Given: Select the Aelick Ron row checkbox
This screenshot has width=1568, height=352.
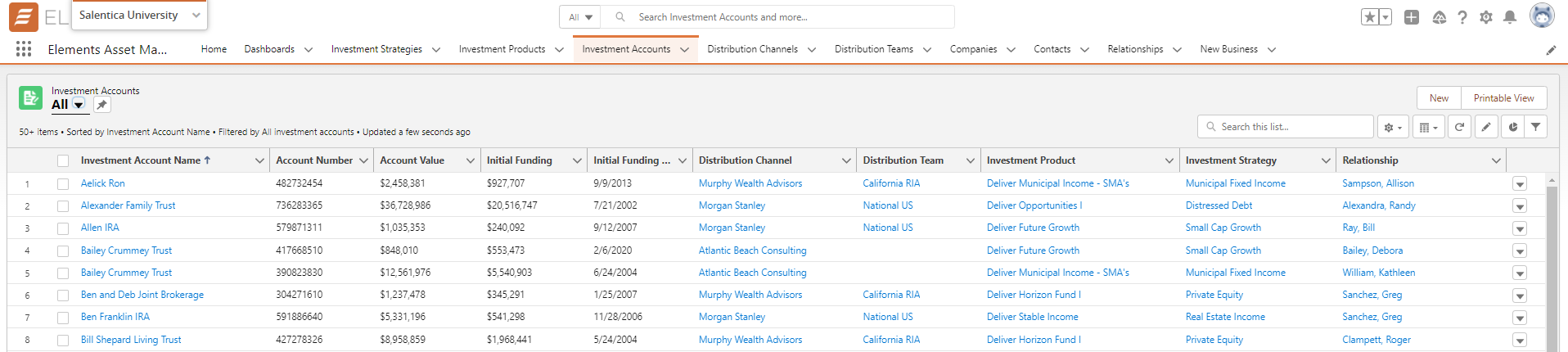Looking at the screenshot, I should point(63,184).
